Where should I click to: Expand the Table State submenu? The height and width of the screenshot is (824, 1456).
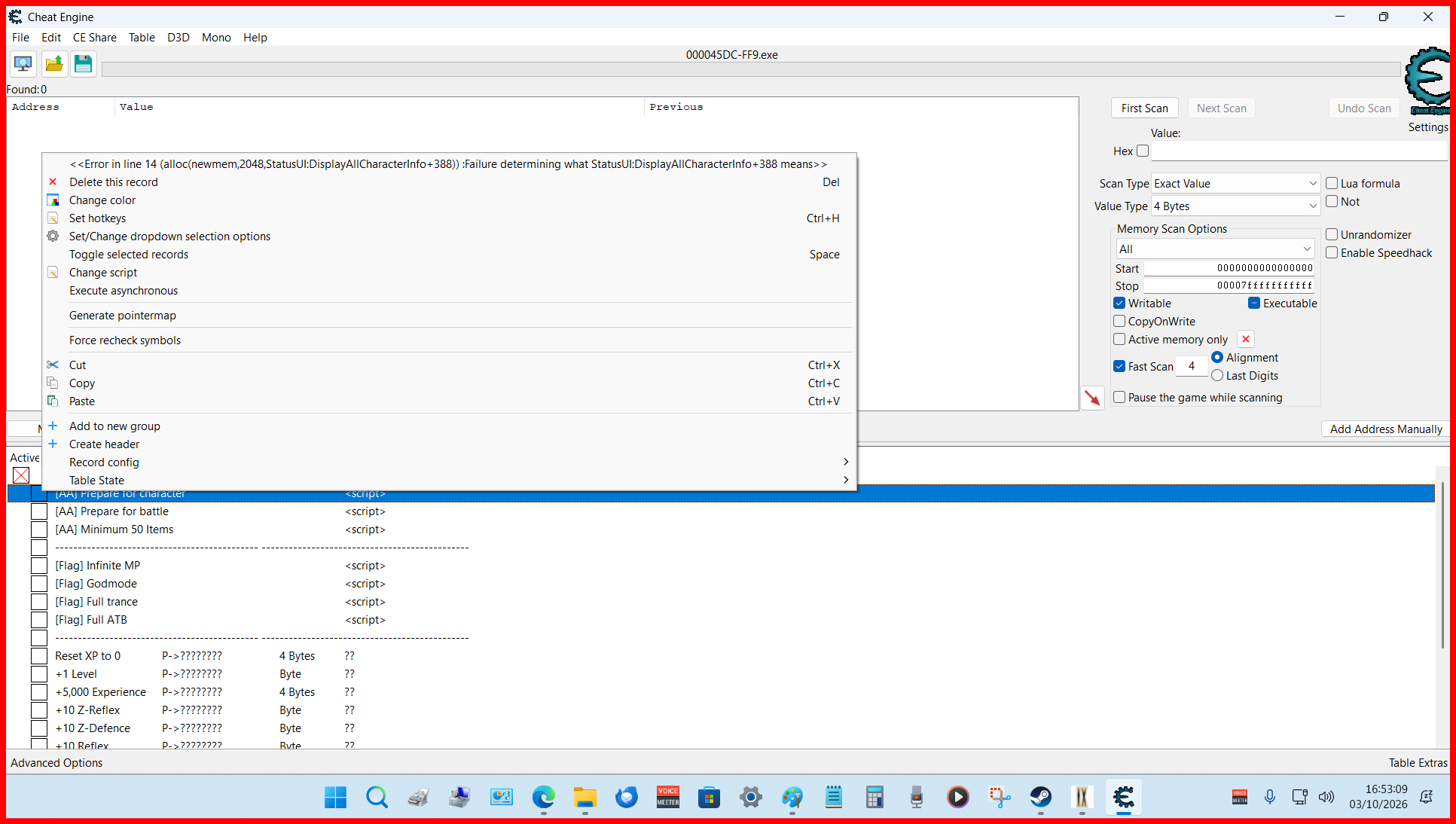[x=449, y=481]
